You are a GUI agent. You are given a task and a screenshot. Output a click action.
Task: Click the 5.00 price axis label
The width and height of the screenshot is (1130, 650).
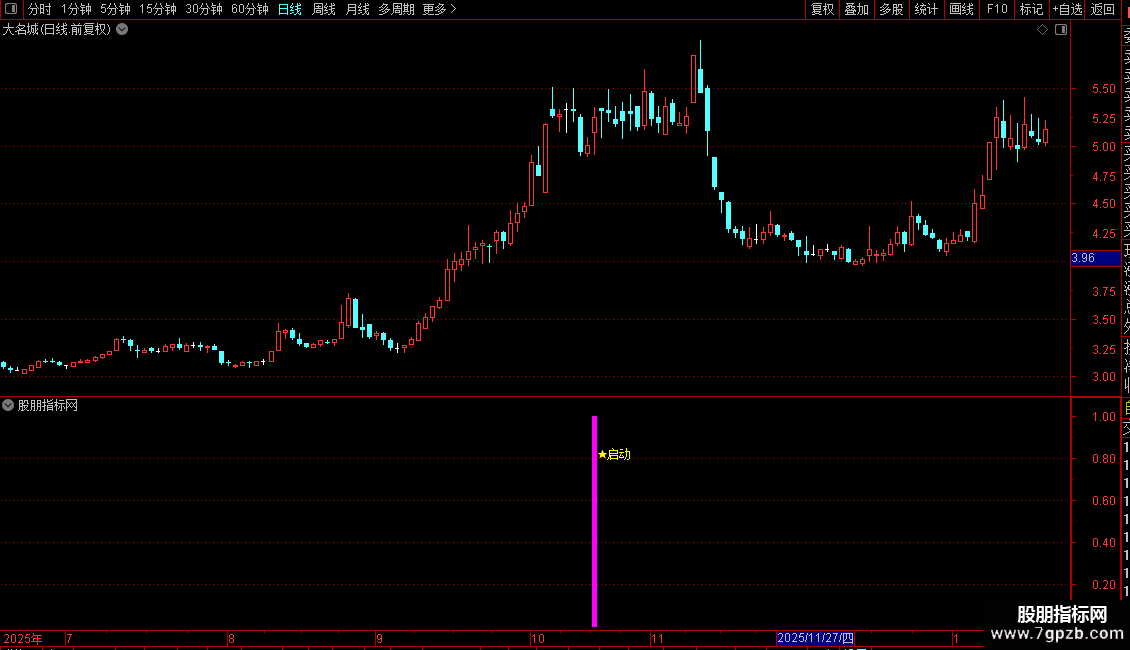pyautogui.click(x=1104, y=146)
